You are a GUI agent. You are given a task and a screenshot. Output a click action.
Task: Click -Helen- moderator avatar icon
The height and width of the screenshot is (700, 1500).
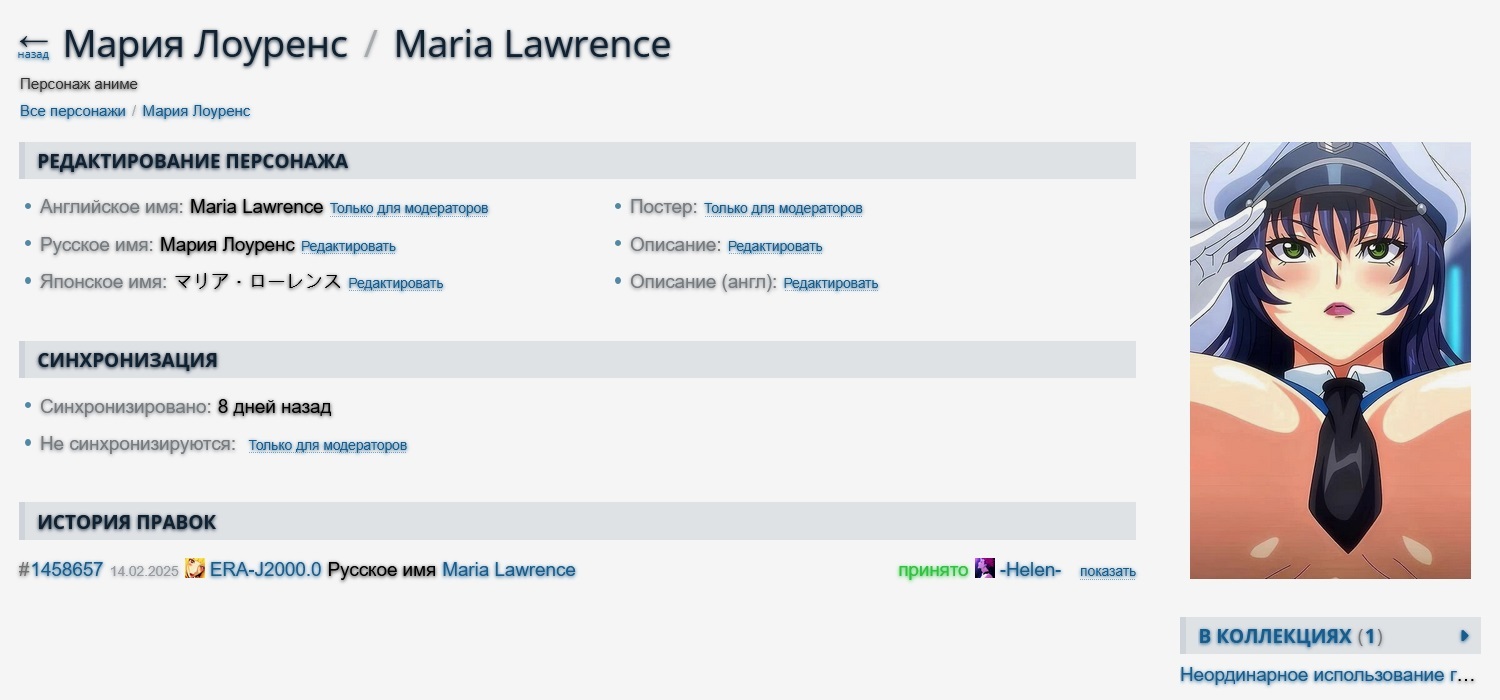click(x=985, y=569)
